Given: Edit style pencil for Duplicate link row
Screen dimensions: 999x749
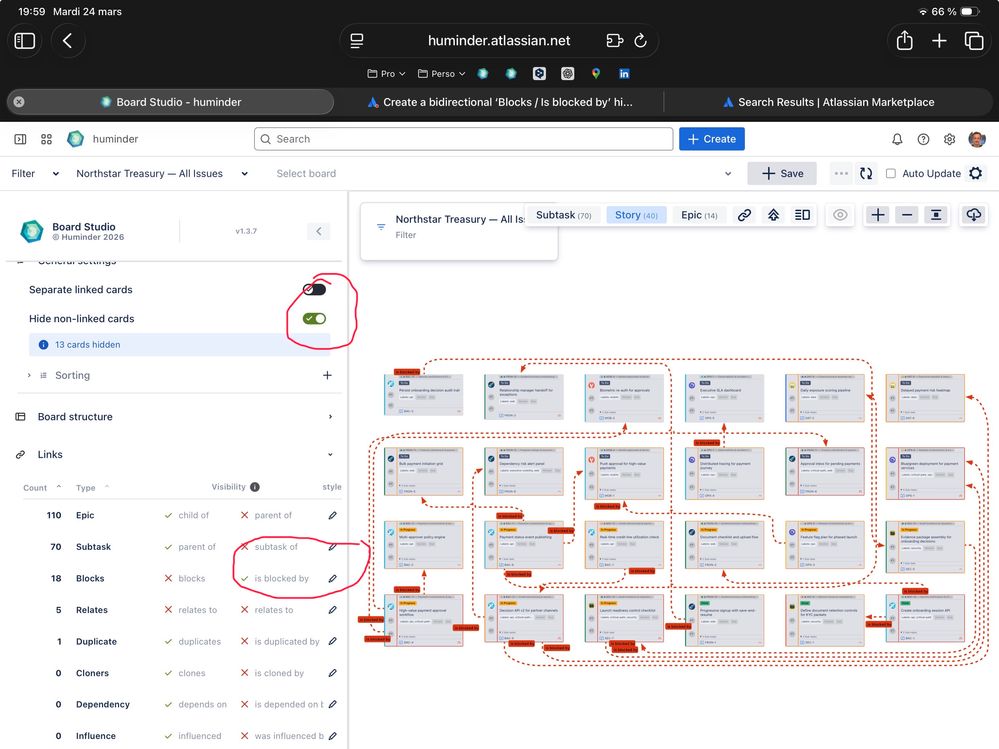Looking at the screenshot, I should click(x=333, y=641).
